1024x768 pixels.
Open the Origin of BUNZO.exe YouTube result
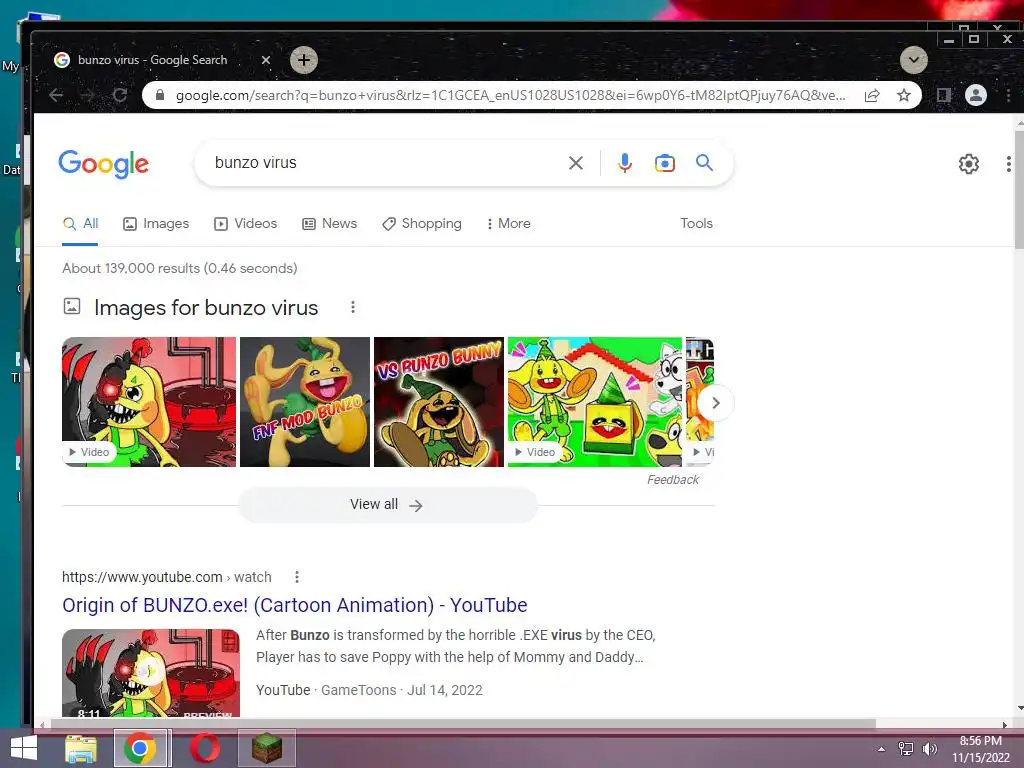295,605
